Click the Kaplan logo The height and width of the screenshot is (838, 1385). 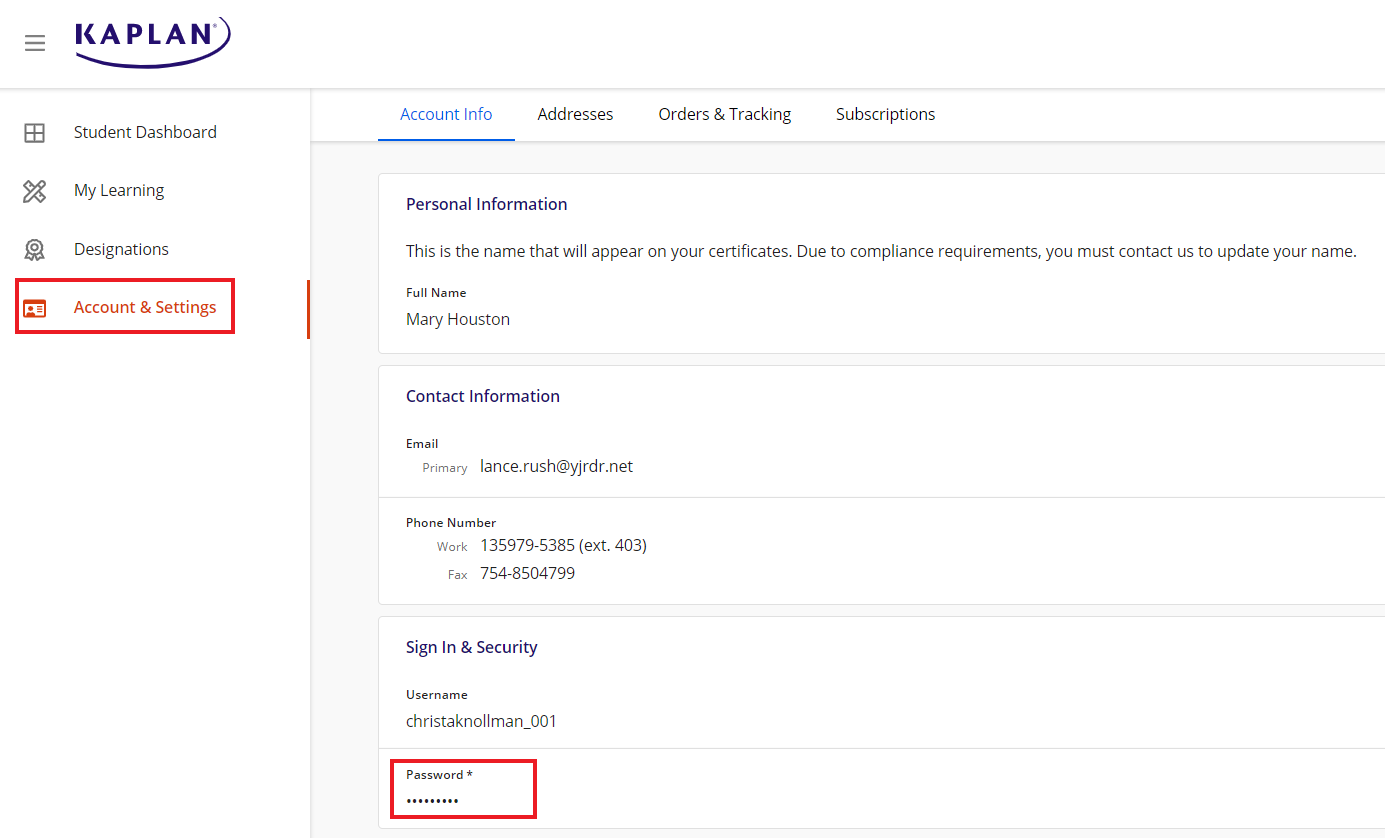click(x=152, y=41)
